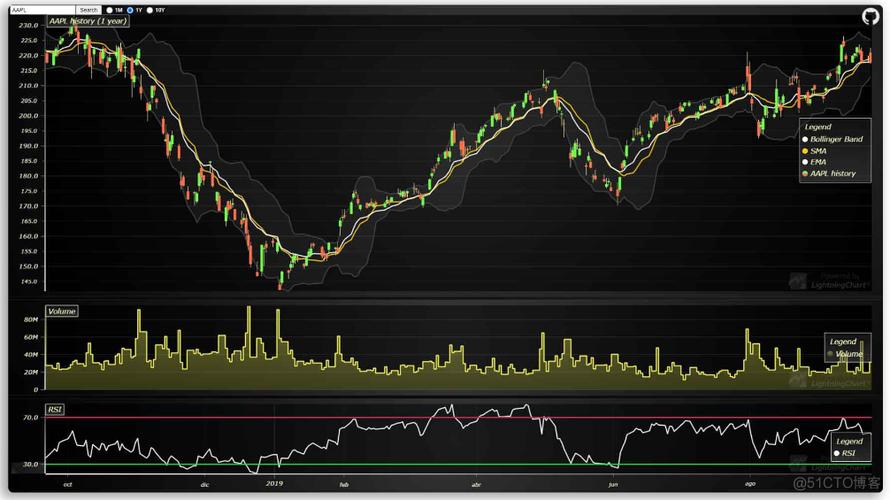This screenshot has width=890, height=500.
Task: Toggle Bollinger Band entry in the legend
Action: click(832, 139)
